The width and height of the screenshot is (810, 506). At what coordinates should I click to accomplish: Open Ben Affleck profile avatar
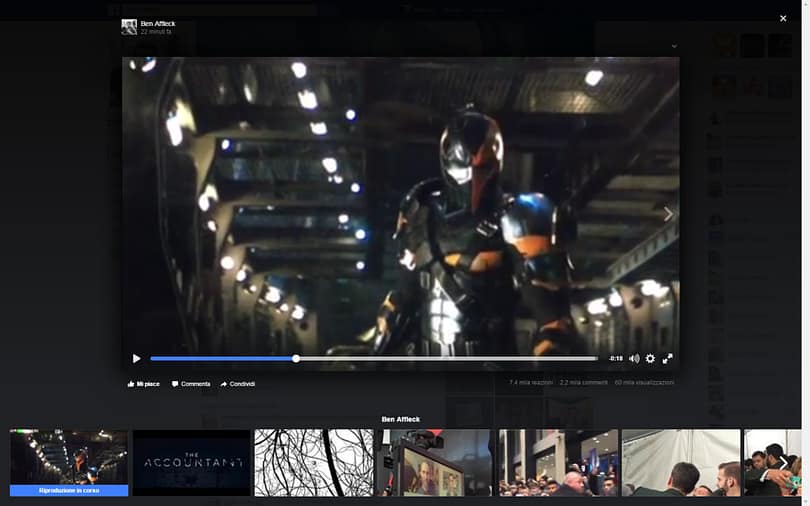click(129, 27)
